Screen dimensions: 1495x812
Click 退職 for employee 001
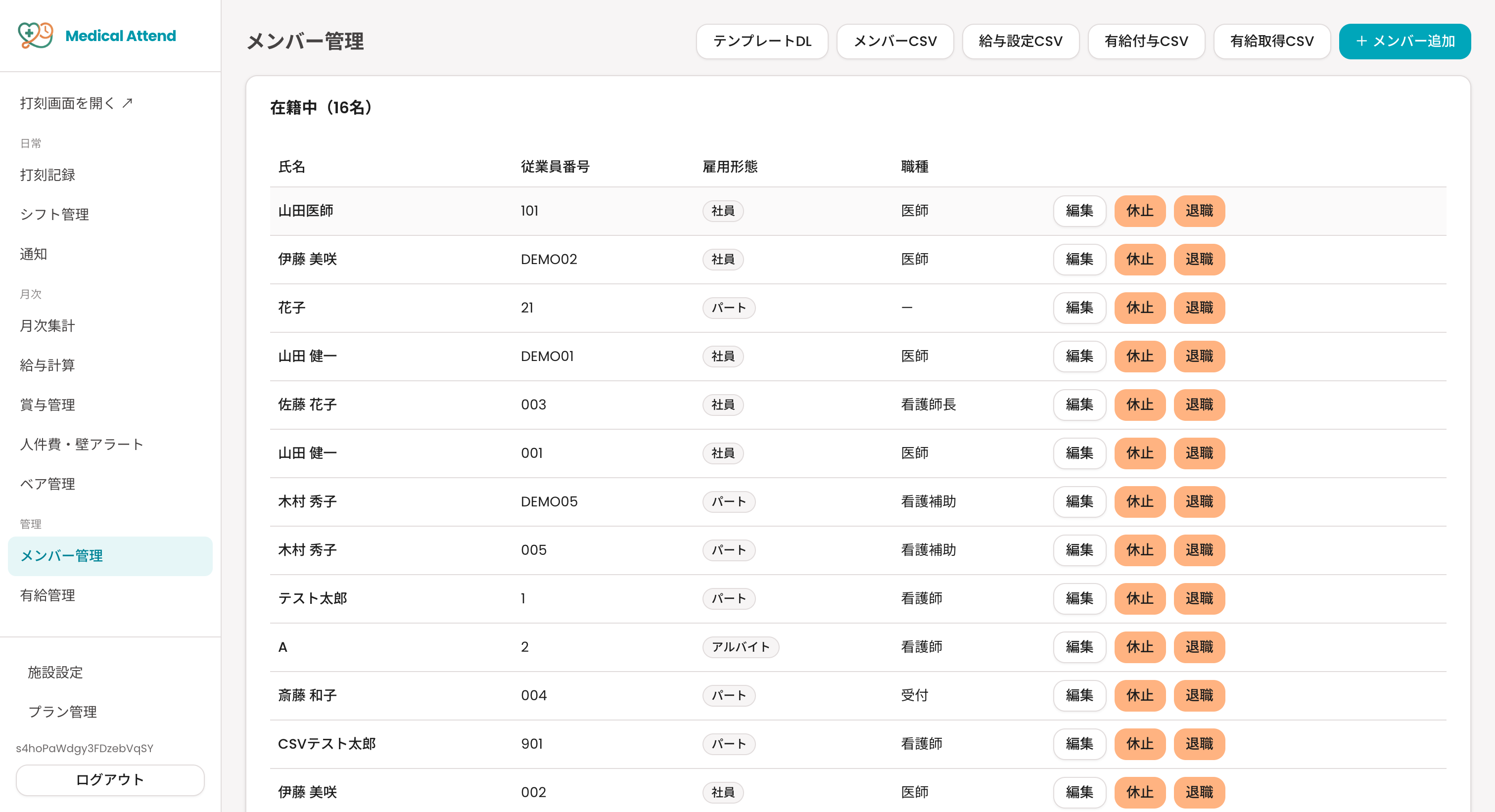click(1199, 453)
